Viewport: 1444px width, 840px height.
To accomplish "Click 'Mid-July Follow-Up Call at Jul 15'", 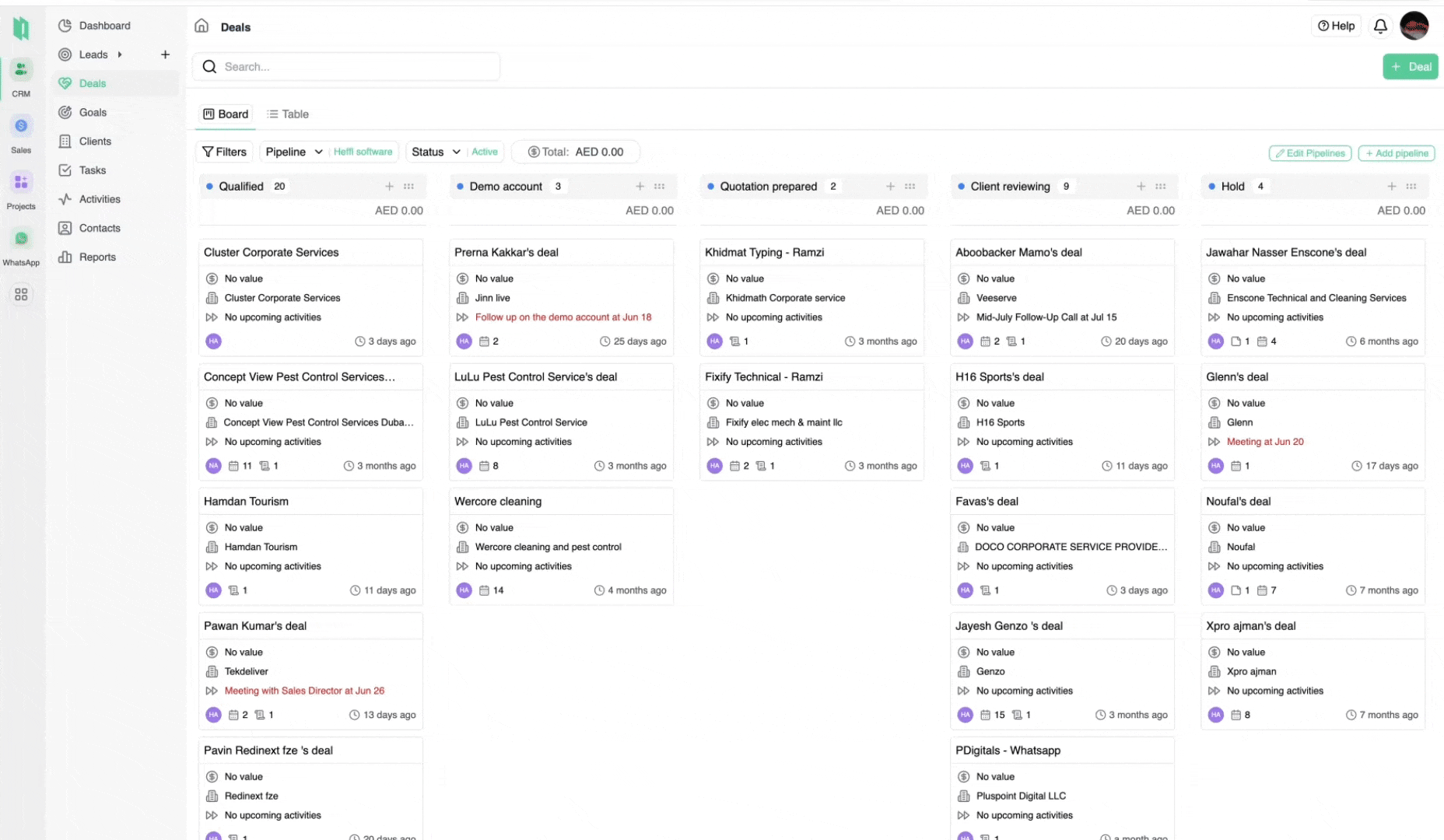I will [x=1046, y=317].
